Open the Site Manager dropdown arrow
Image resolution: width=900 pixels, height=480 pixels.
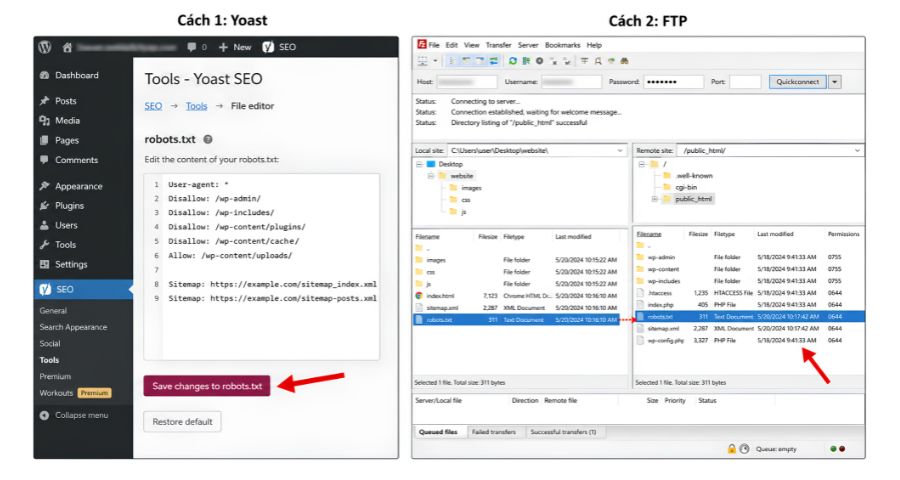pyautogui.click(x=435, y=61)
